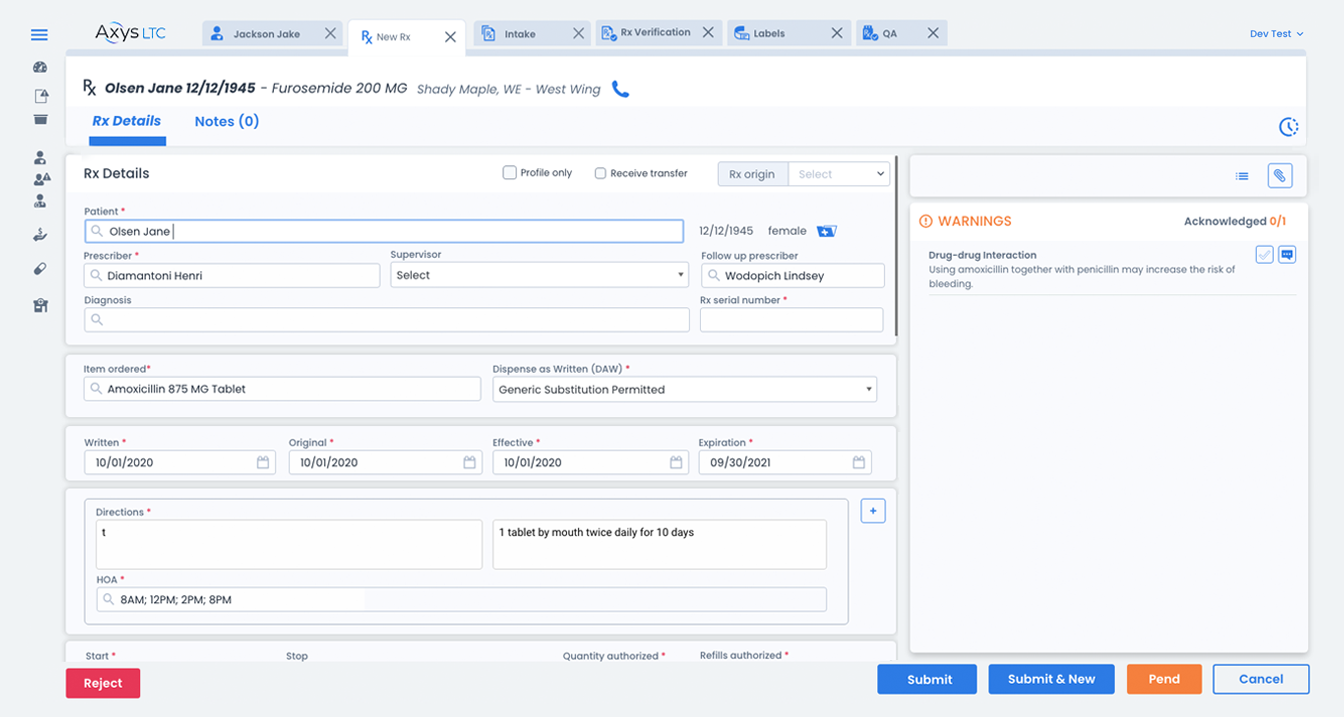Click the phone icon beside West Wing
Screen dimensions: 1344x717
[621, 89]
